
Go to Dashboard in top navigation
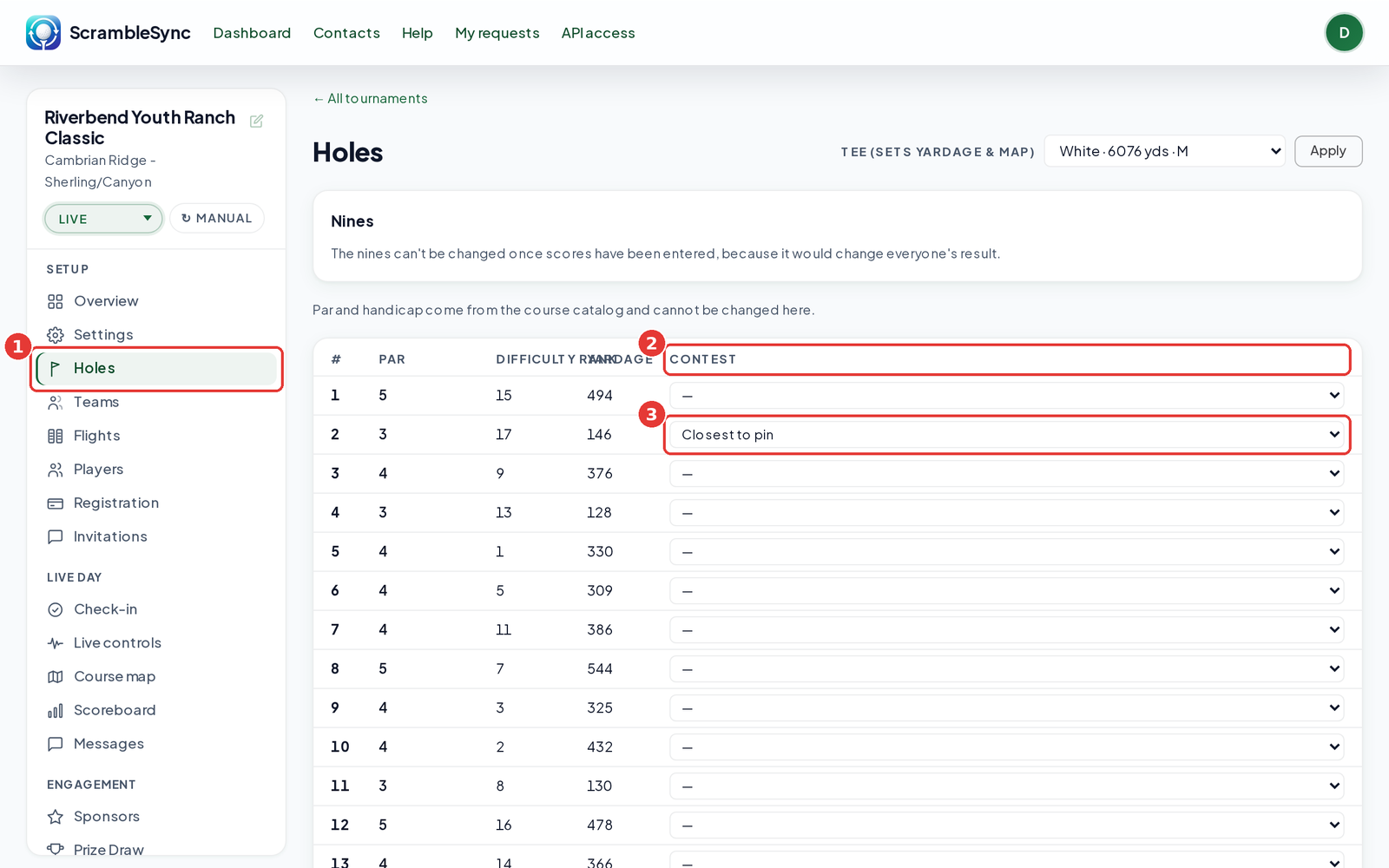[252, 33]
